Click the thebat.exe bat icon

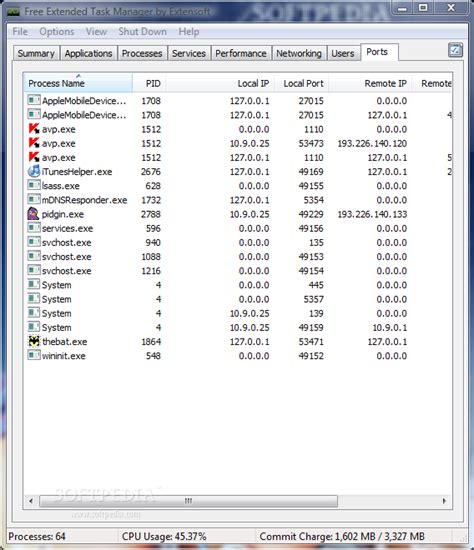click(x=34, y=341)
